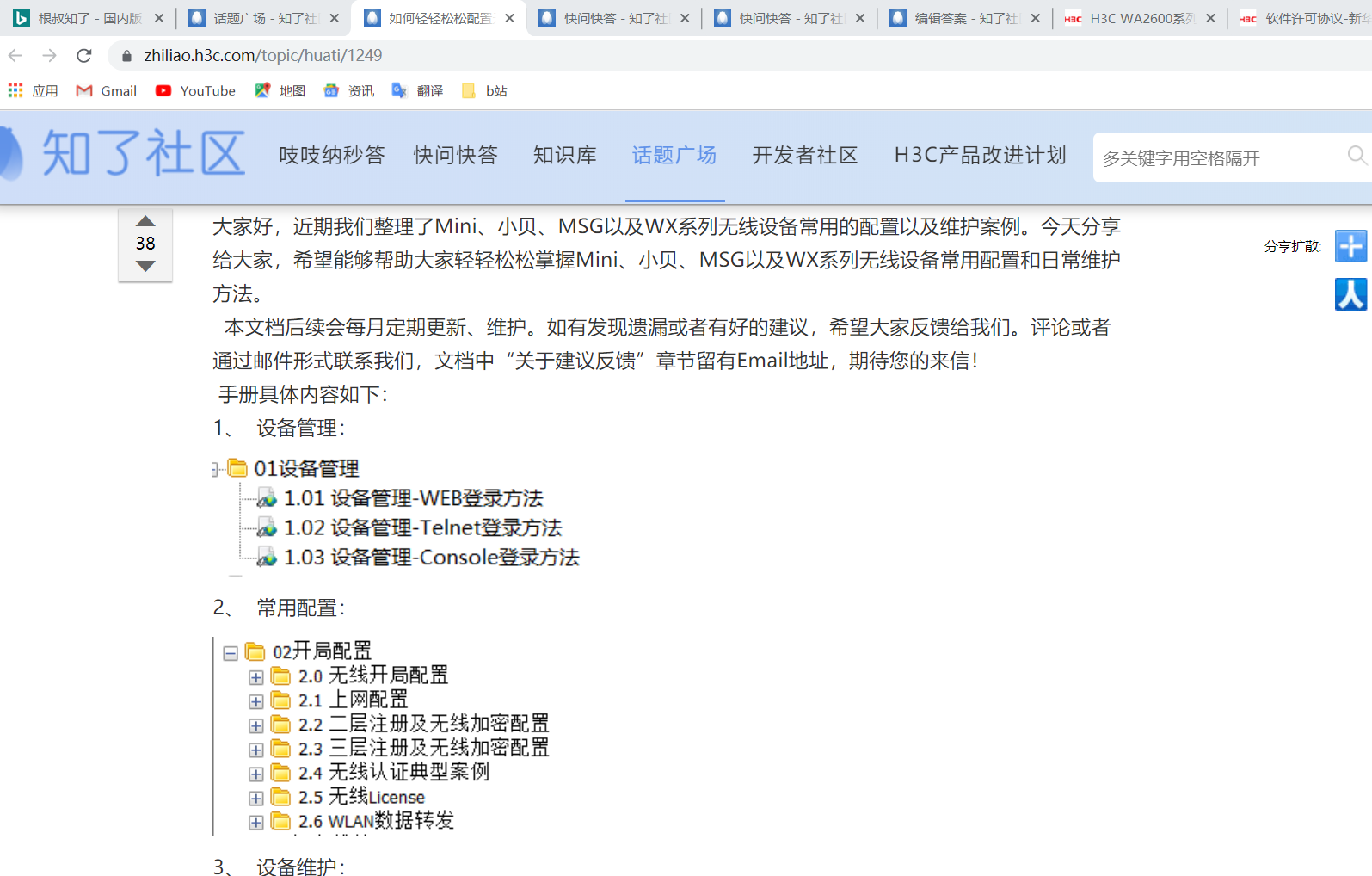Select 1.01 设备管理-WEB登录方法 entry
This screenshot has width=1372, height=876.
pos(414,498)
